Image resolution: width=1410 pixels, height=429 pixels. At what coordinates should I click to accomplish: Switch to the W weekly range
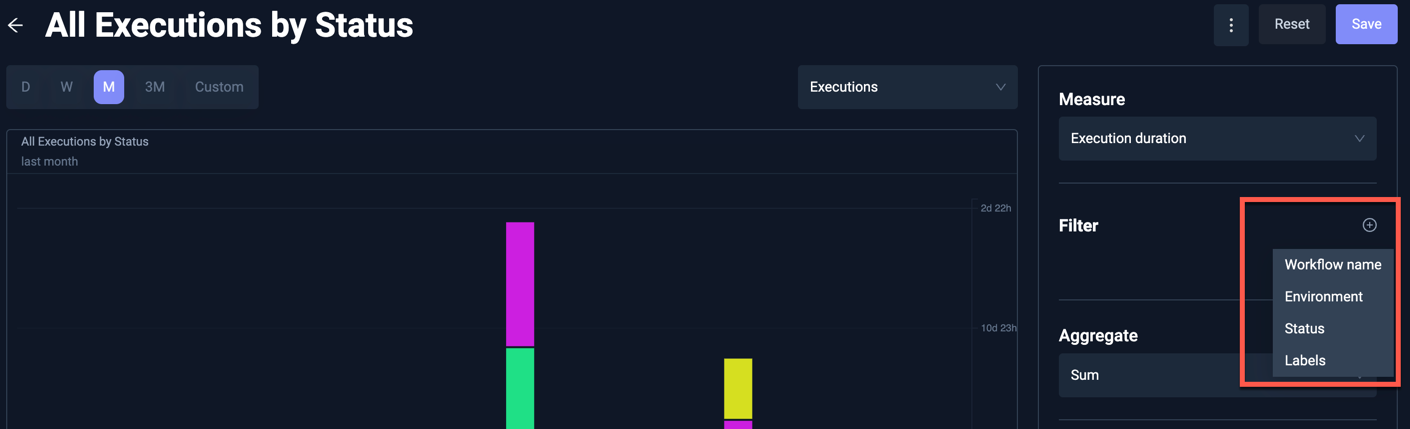click(67, 87)
